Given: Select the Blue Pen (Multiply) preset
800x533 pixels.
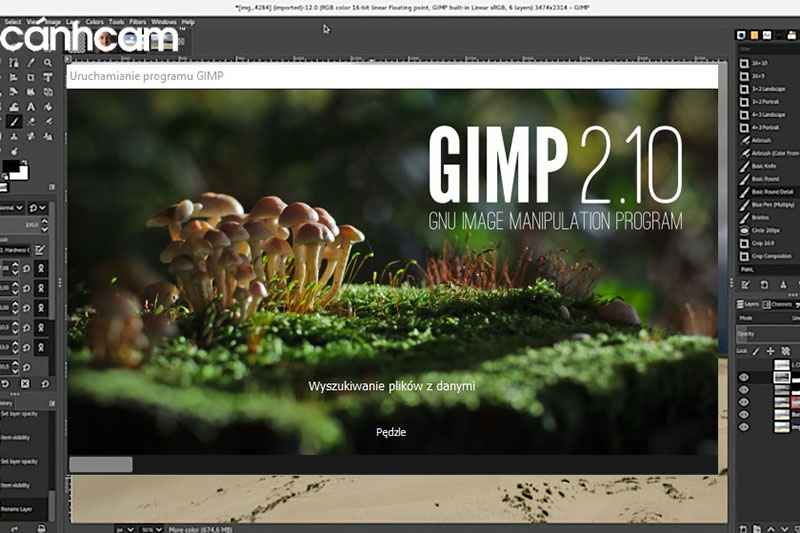Looking at the screenshot, I should pos(769,205).
